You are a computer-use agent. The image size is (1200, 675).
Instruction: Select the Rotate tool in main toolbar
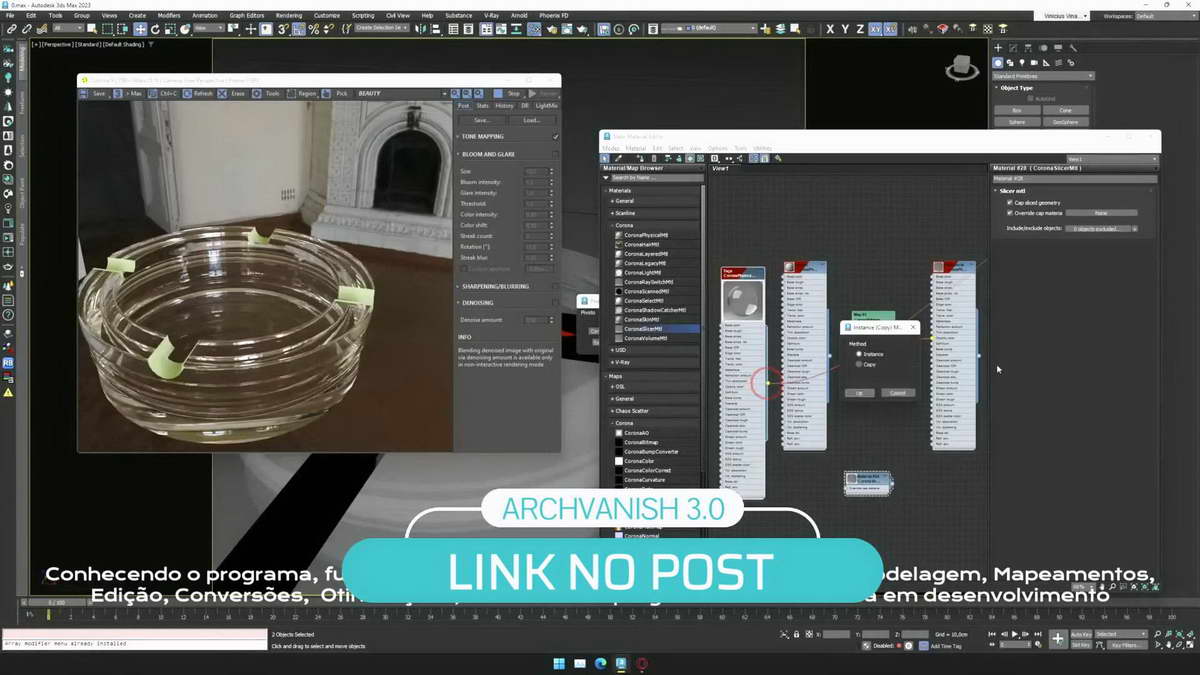[x=155, y=29]
